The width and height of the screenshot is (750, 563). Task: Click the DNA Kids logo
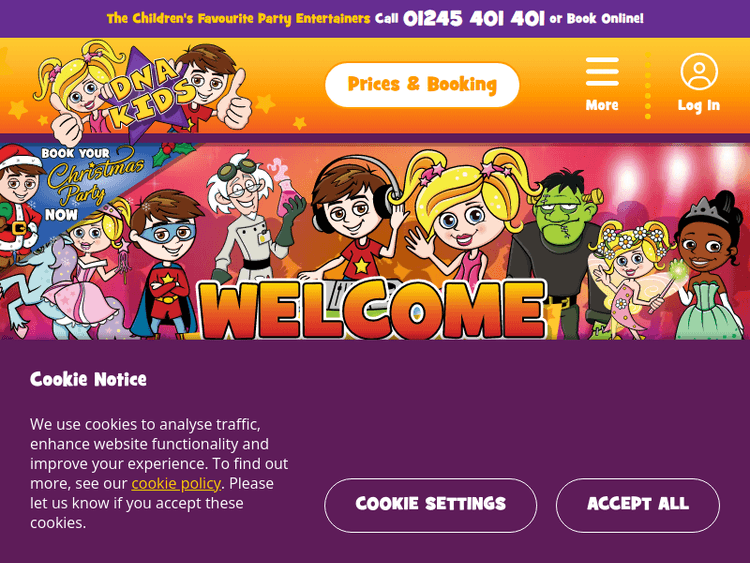point(142,91)
